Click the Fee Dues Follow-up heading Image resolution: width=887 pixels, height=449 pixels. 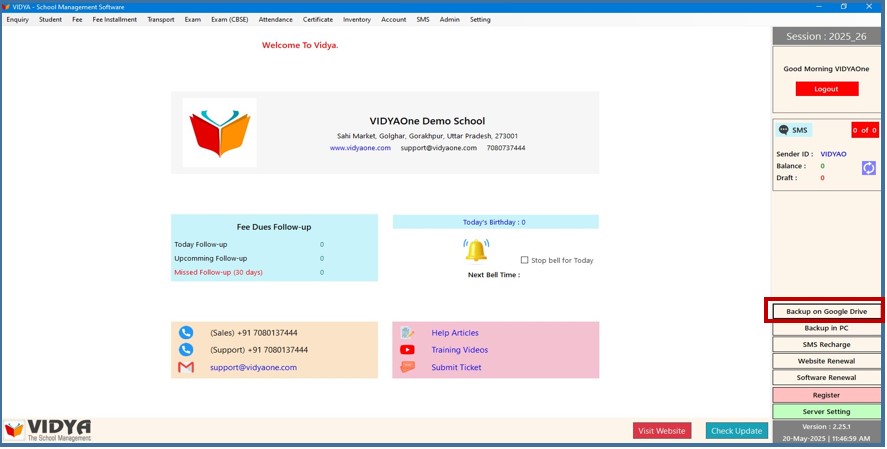[x=274, y=227]
